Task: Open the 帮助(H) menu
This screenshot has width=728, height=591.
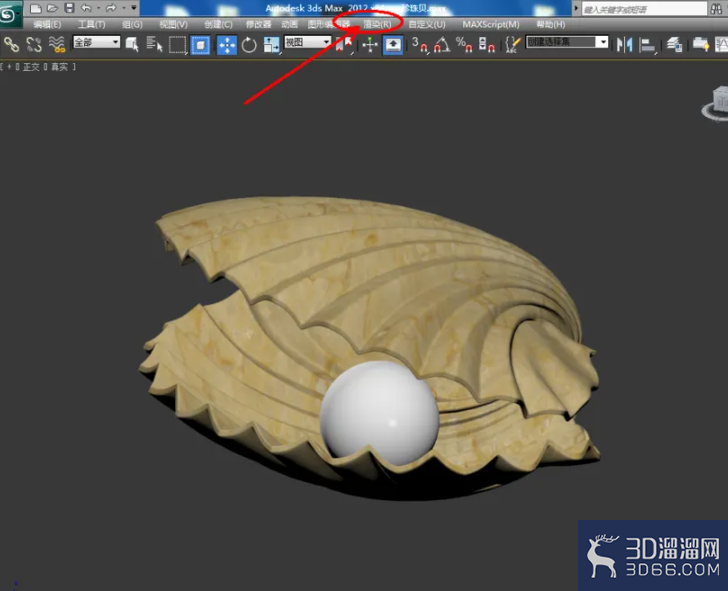Action: pyautogui.click(x=551, y=24)
